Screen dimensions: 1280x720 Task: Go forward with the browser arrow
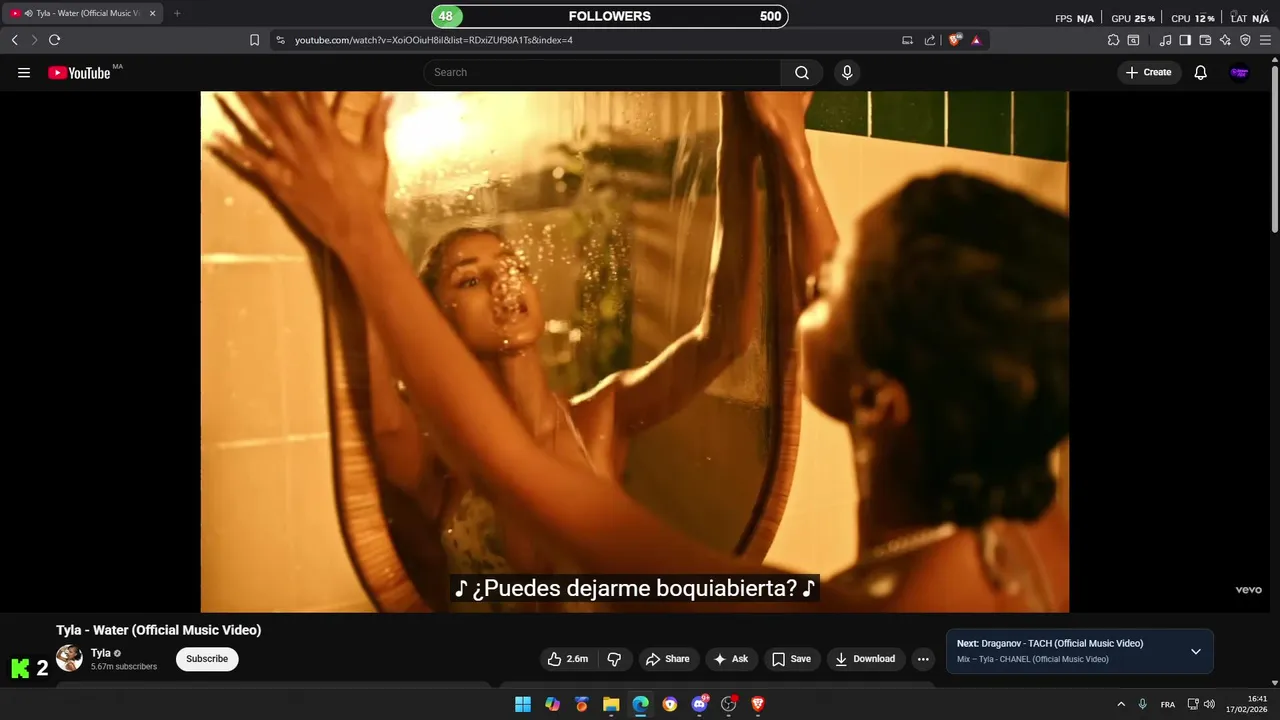point(34,40)
